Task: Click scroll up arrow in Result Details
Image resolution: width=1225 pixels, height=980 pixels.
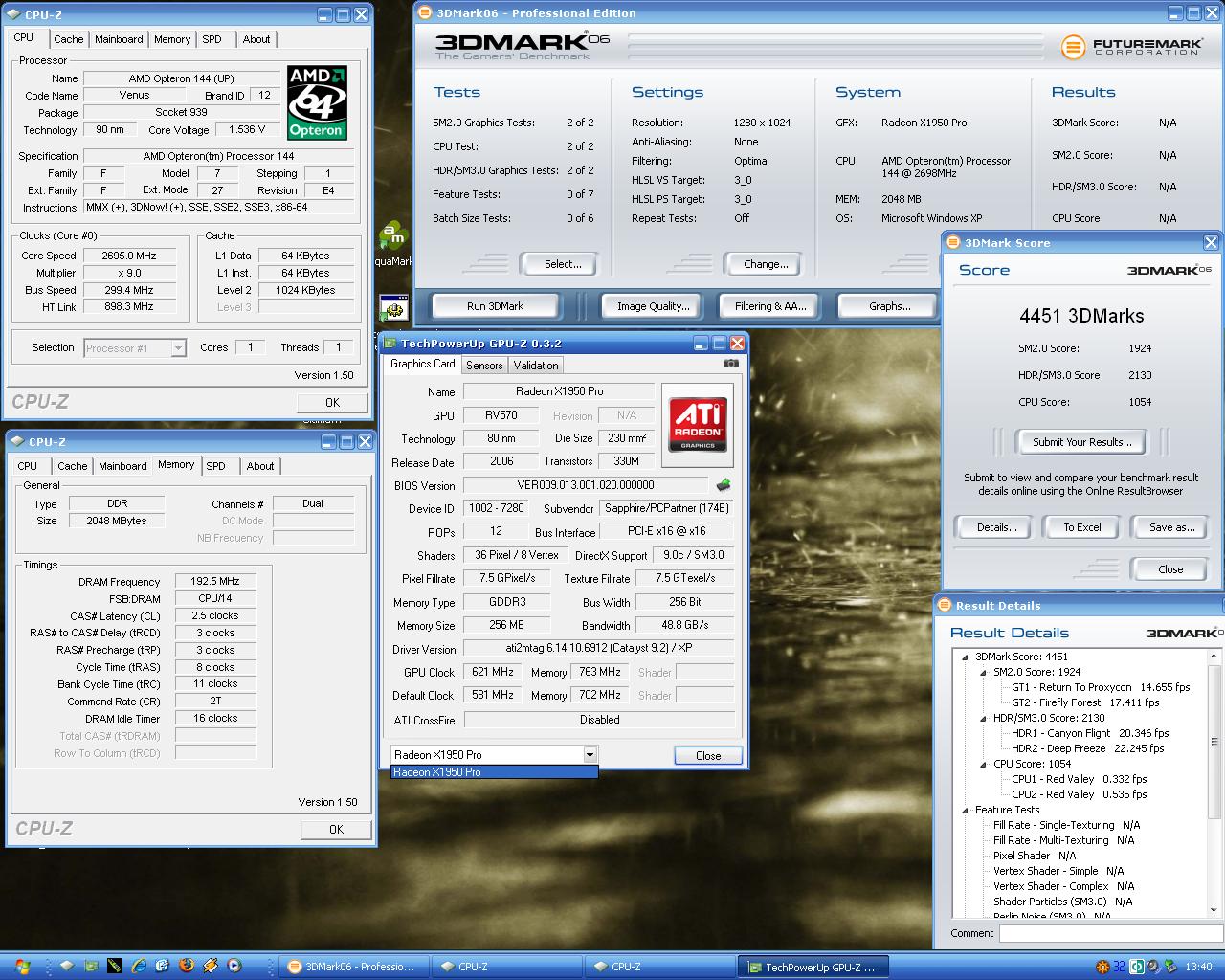Action: pos(1214,657)
